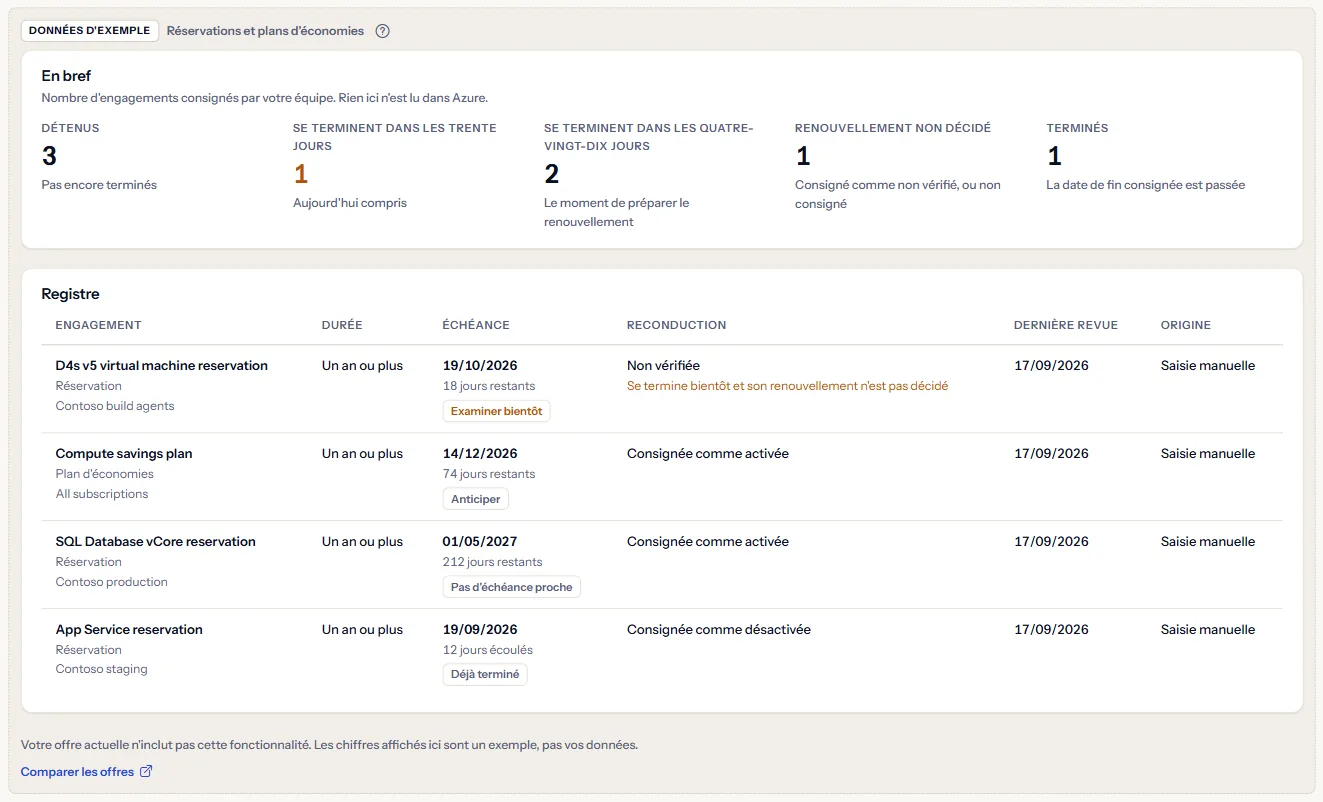Click the 212 jours restants text
This screenshot has width=1323, height=802.
[x=493, y=562]
